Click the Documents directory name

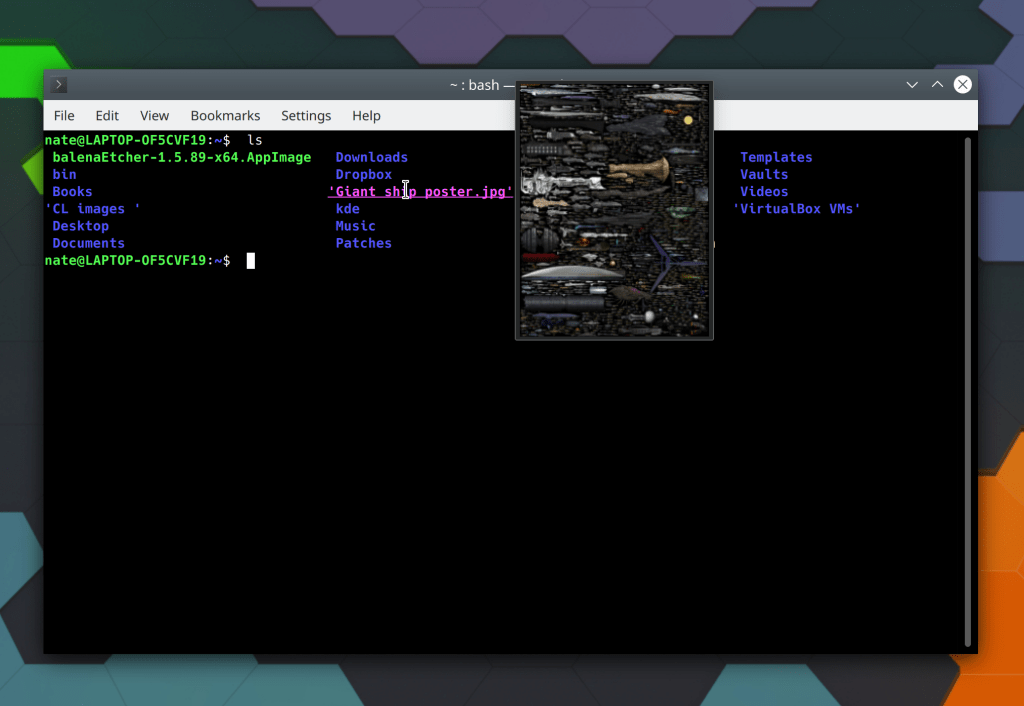pyautogui.click(x=88, y=243)
